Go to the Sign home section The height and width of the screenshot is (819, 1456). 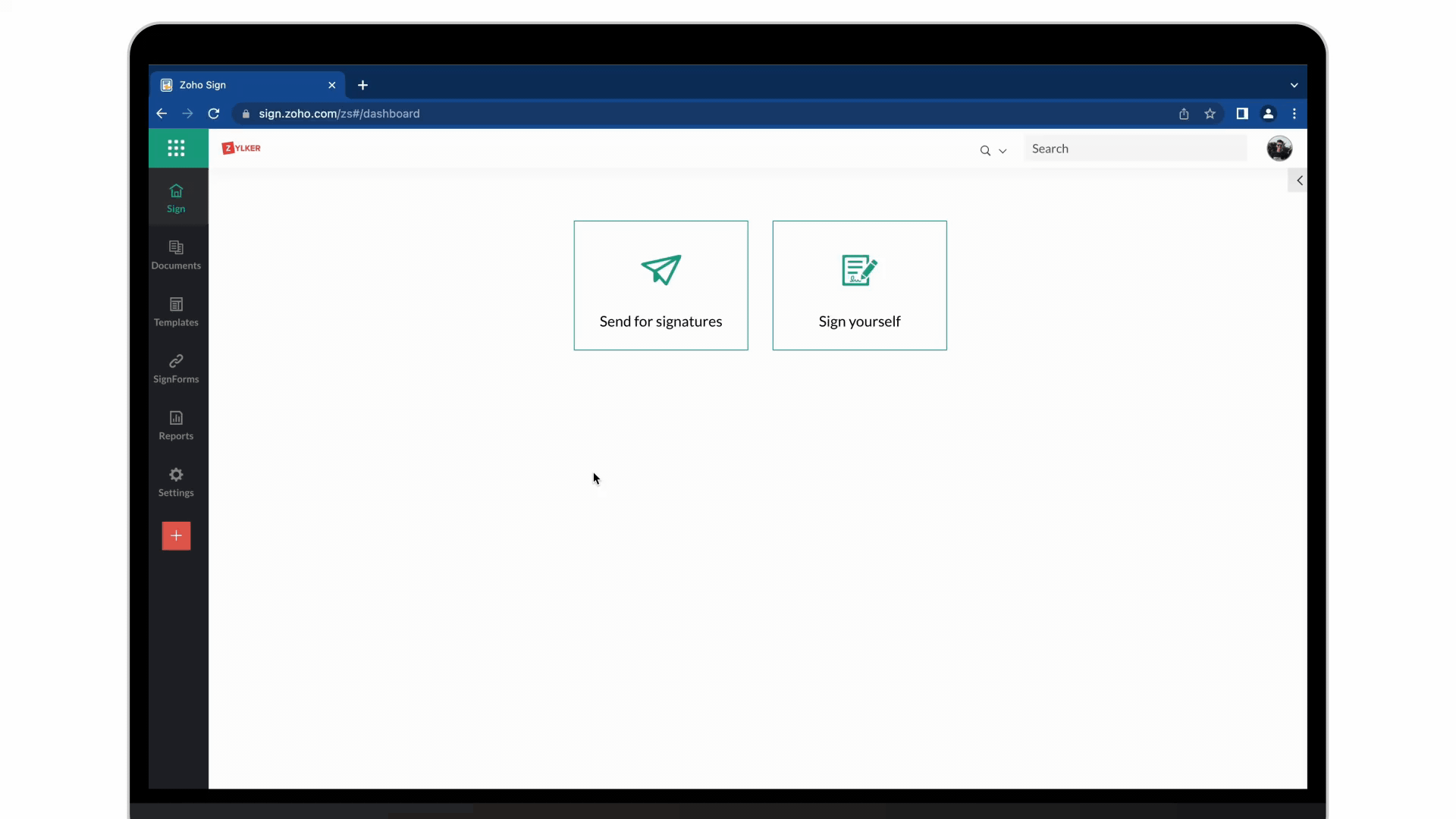176,198
